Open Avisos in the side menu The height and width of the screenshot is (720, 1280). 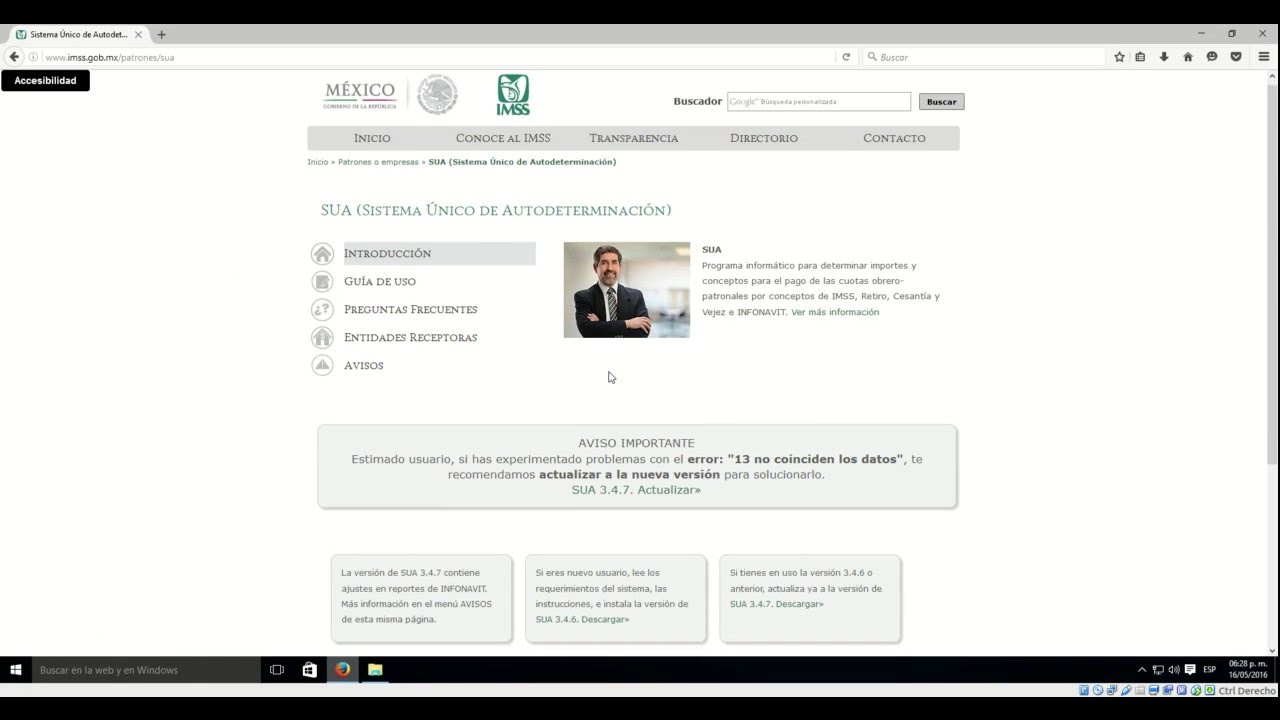coord(364,366)
